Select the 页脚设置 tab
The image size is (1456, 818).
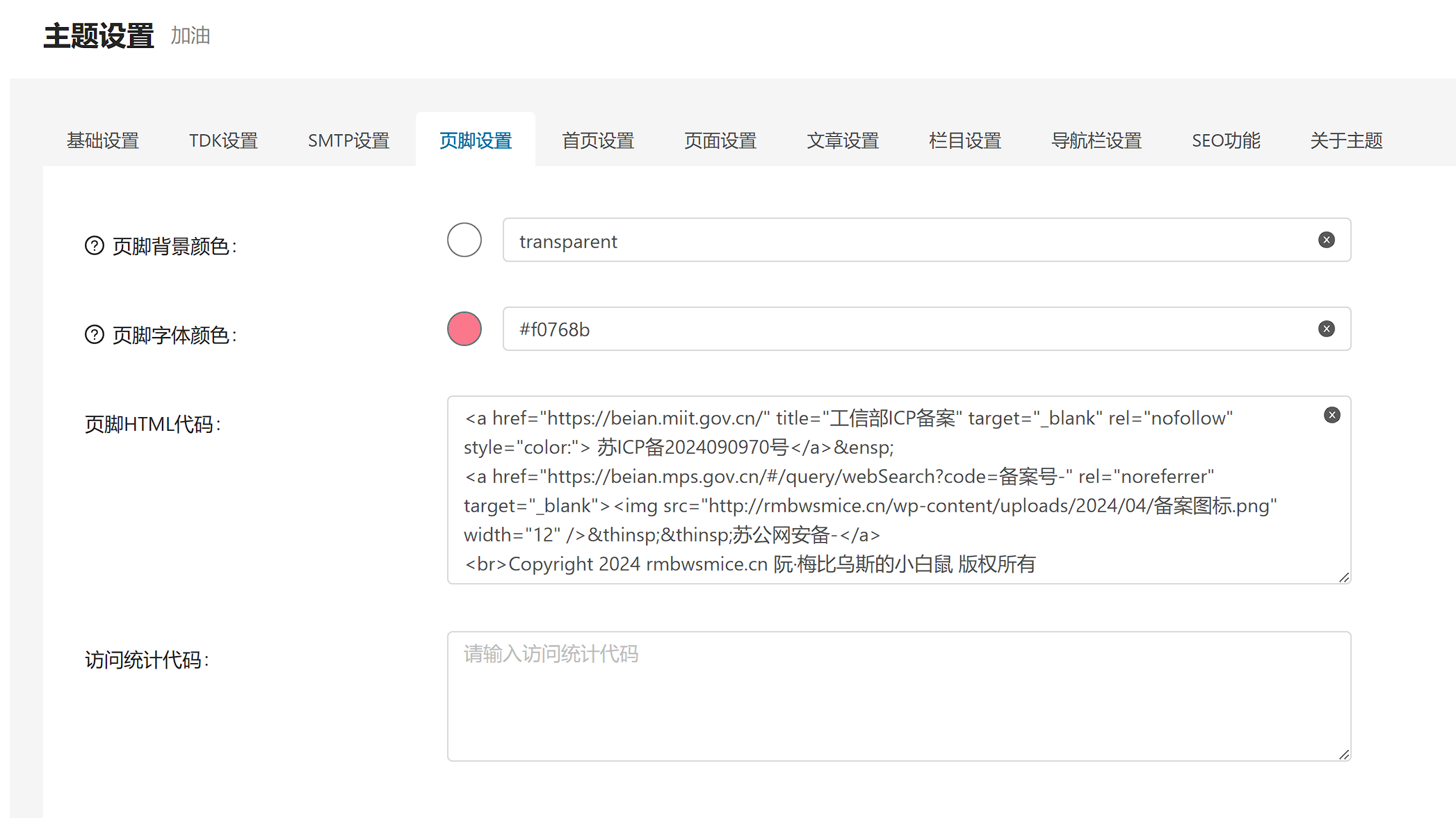coord(476,140)
